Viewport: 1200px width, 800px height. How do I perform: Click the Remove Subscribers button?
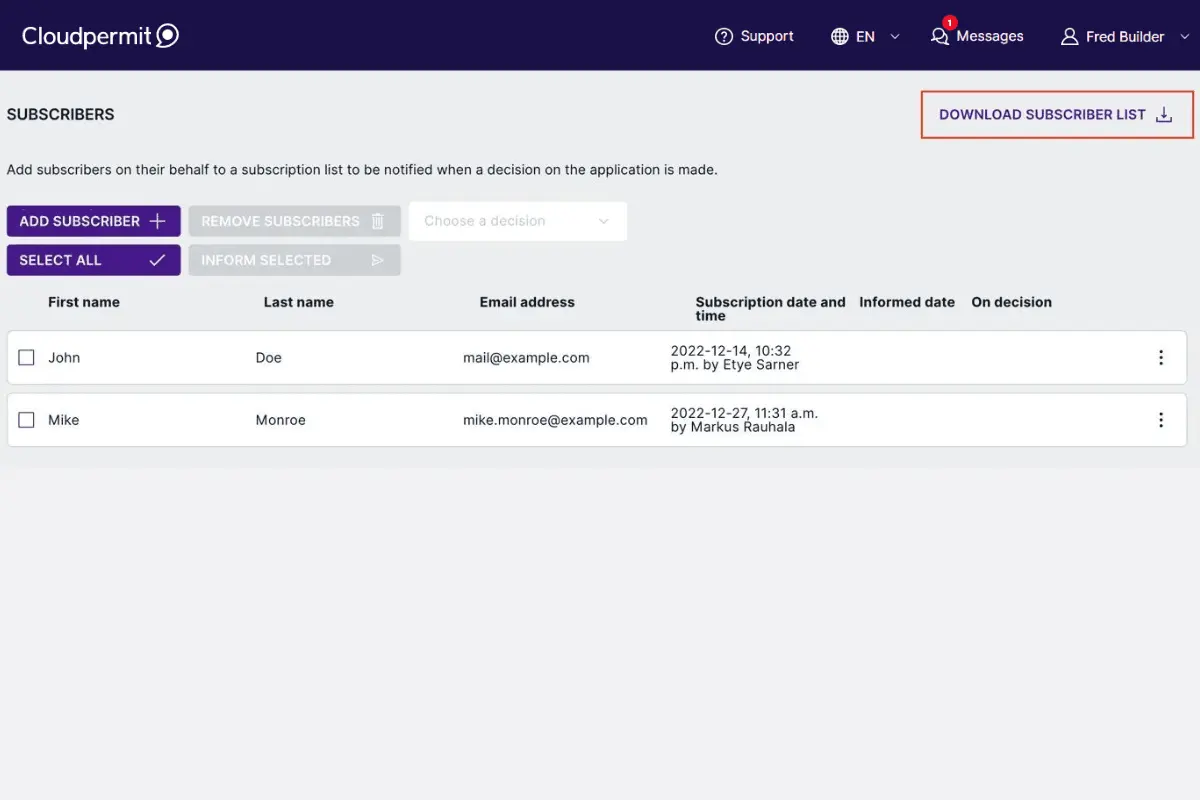click(x=295, y=221)
